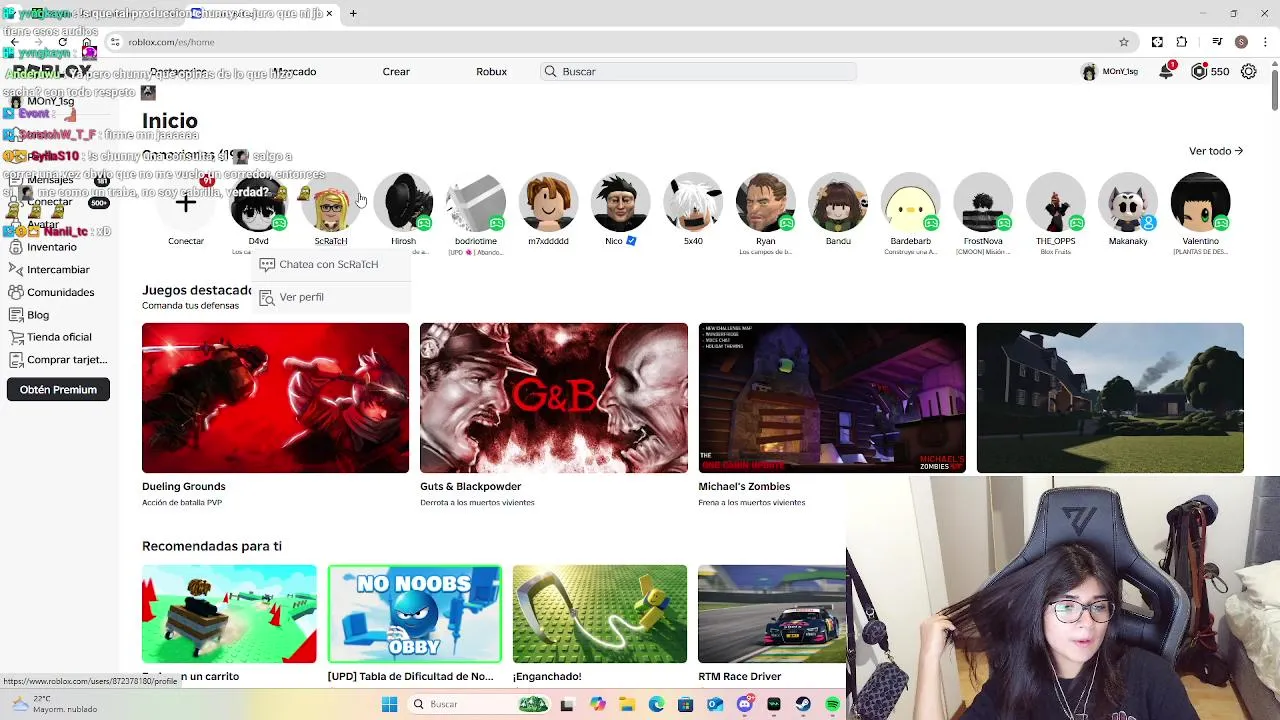Image resolution: width=1280 pixels, height=720 pixels.
Task: Open the browser media control icon
Action: coord(1217,42)
